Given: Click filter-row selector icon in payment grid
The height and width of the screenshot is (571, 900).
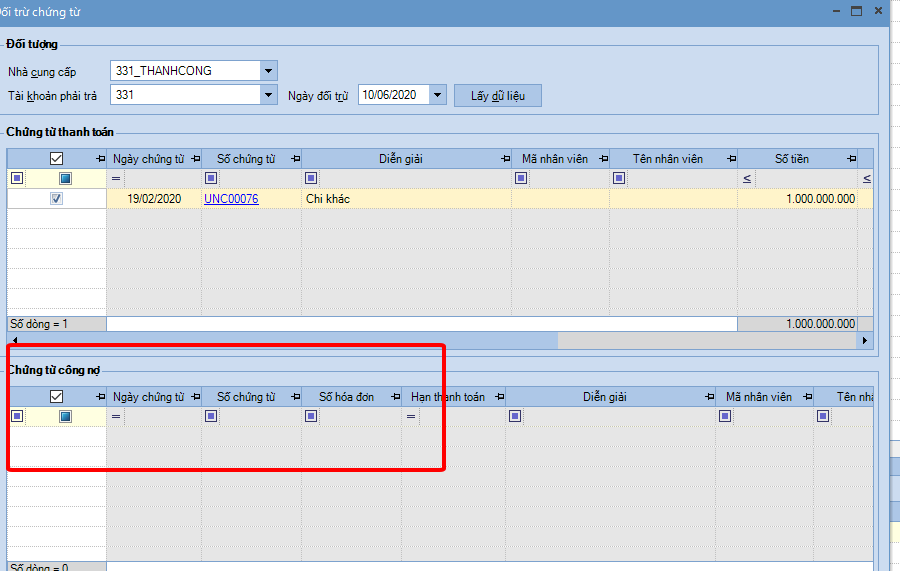Looking at the screenshot, I should (x=17, y=178).
